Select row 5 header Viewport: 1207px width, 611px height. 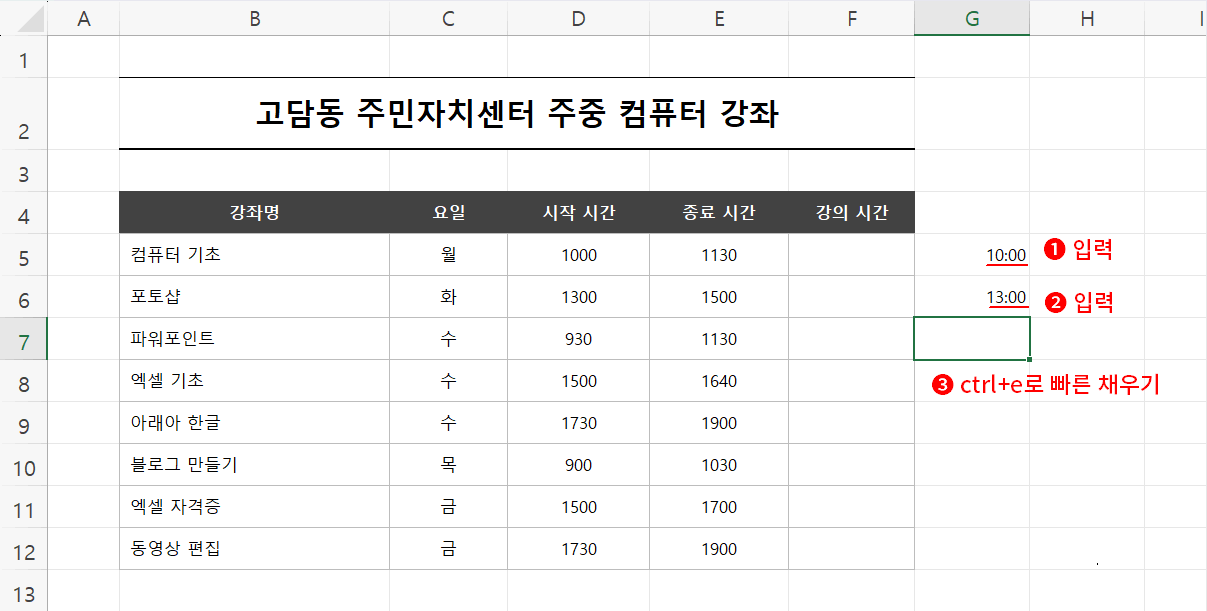24,255
